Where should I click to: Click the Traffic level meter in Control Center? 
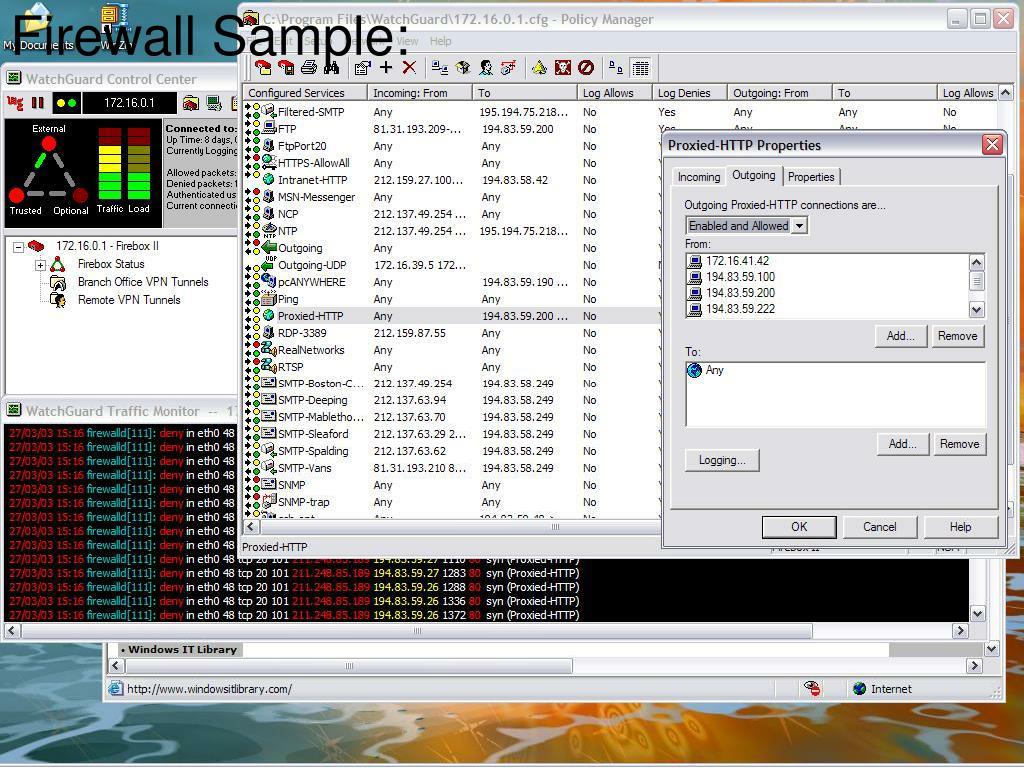tap(110, 163)
